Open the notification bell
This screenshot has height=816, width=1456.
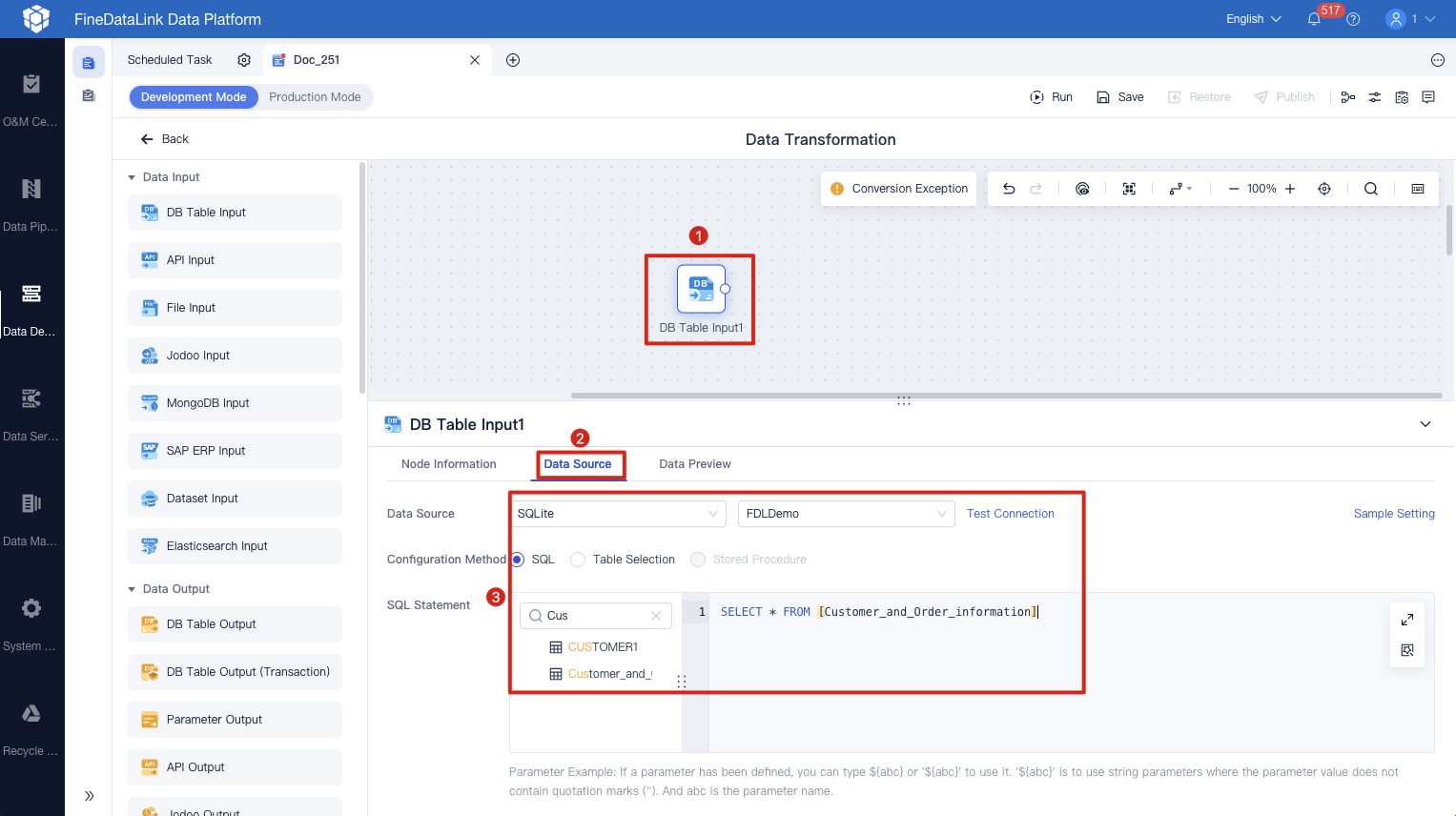(1314, 19)
